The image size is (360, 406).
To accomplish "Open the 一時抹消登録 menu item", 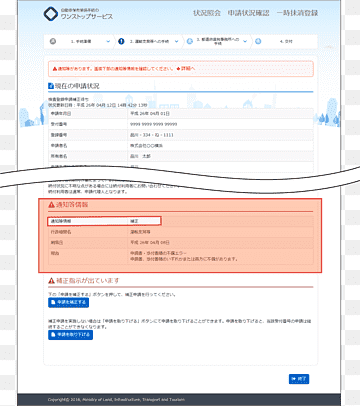I will [297, 13].
